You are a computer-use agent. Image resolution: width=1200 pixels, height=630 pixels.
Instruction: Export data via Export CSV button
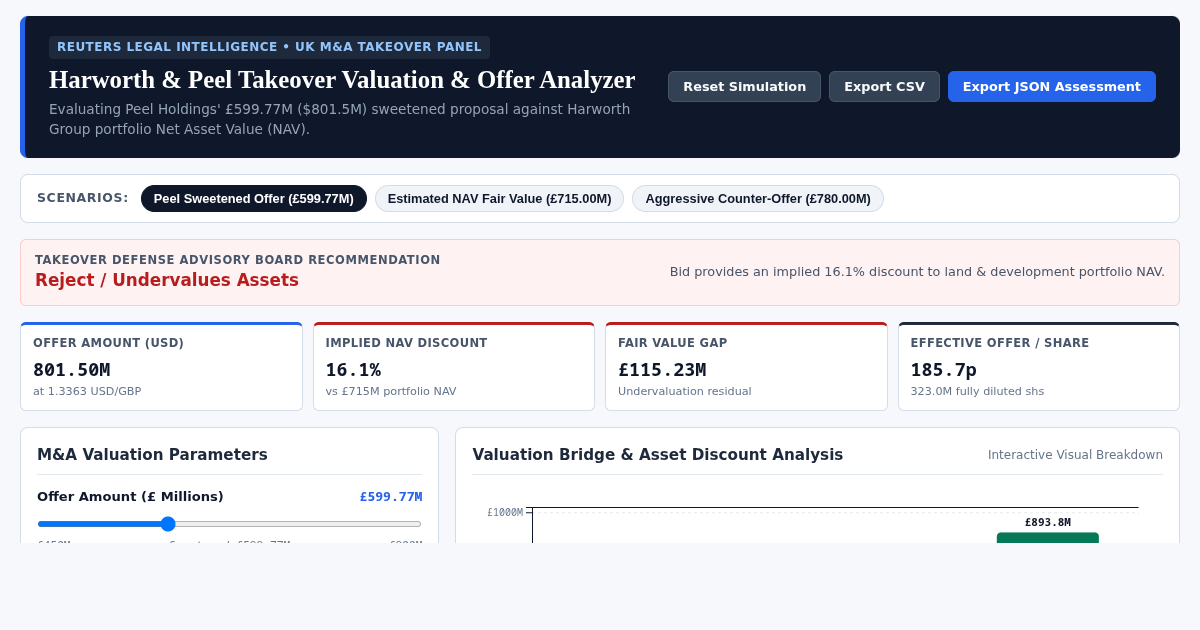(884, 86)
